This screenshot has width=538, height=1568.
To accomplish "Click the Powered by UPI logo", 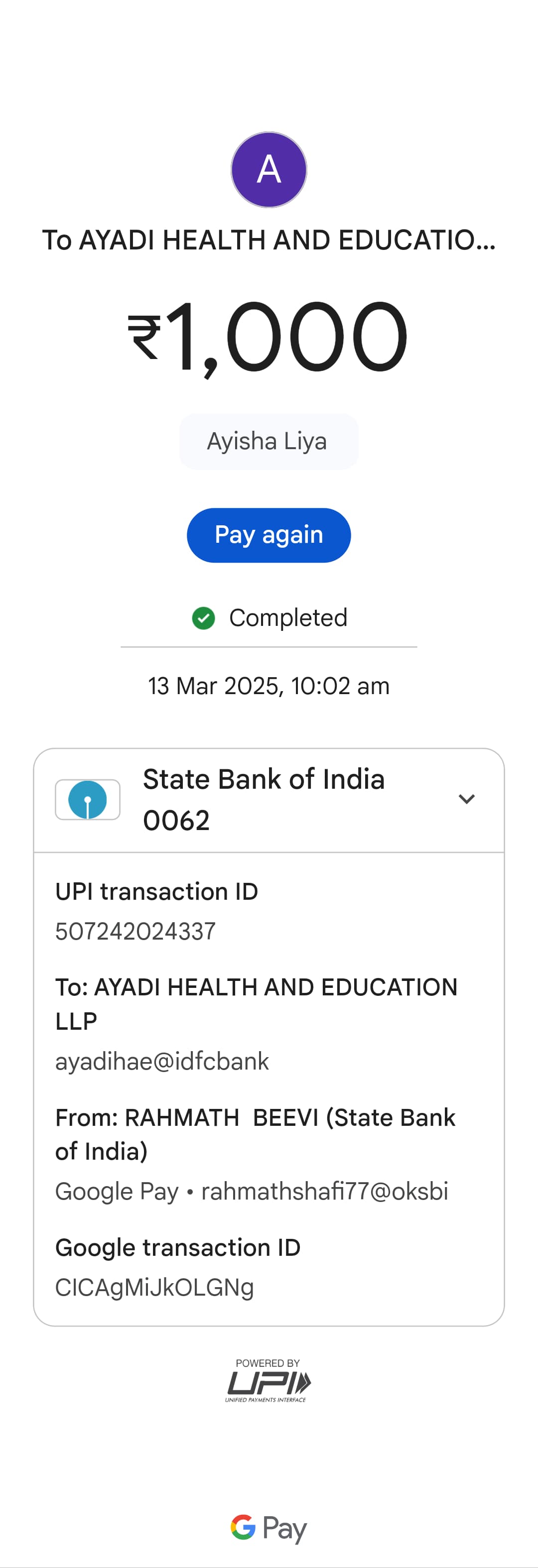I will click(x=268, y=1380).
